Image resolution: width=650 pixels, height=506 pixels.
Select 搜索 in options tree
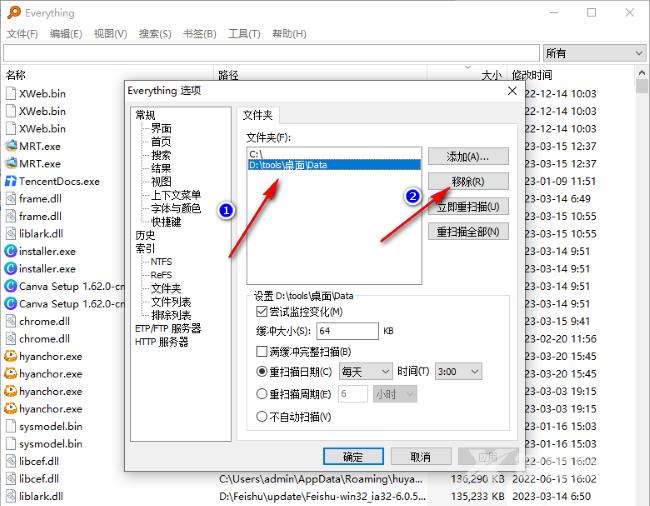(161, 155)
